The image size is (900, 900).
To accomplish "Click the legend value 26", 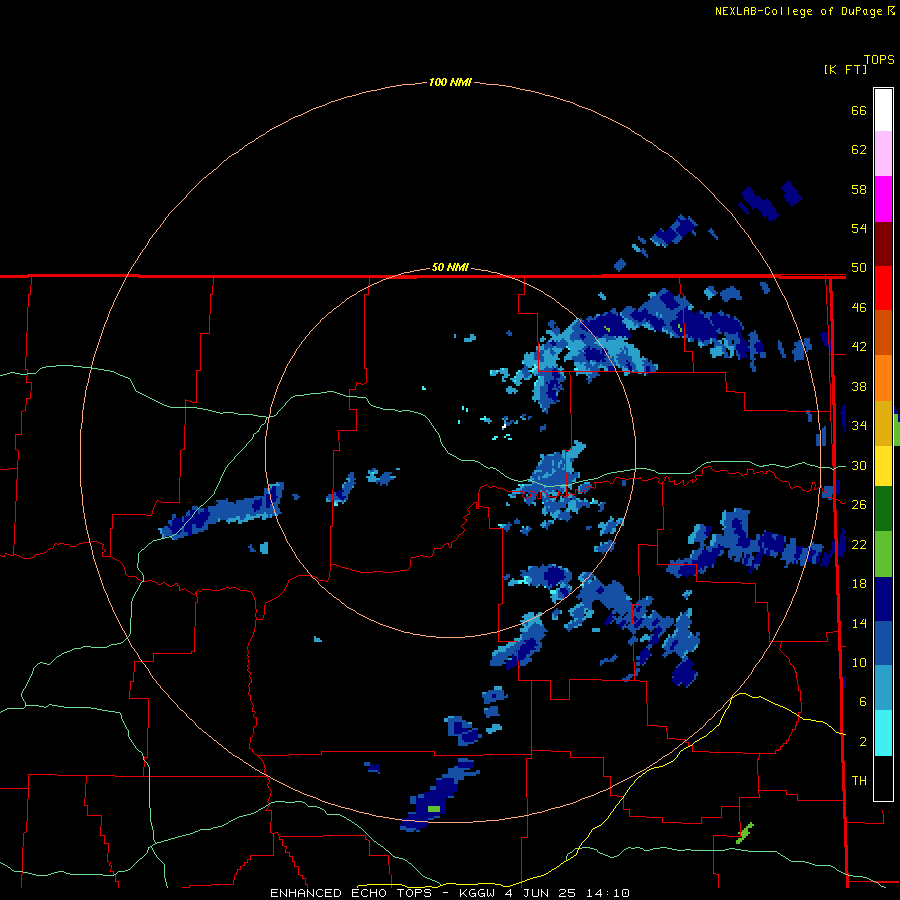I will click(859, 505).
